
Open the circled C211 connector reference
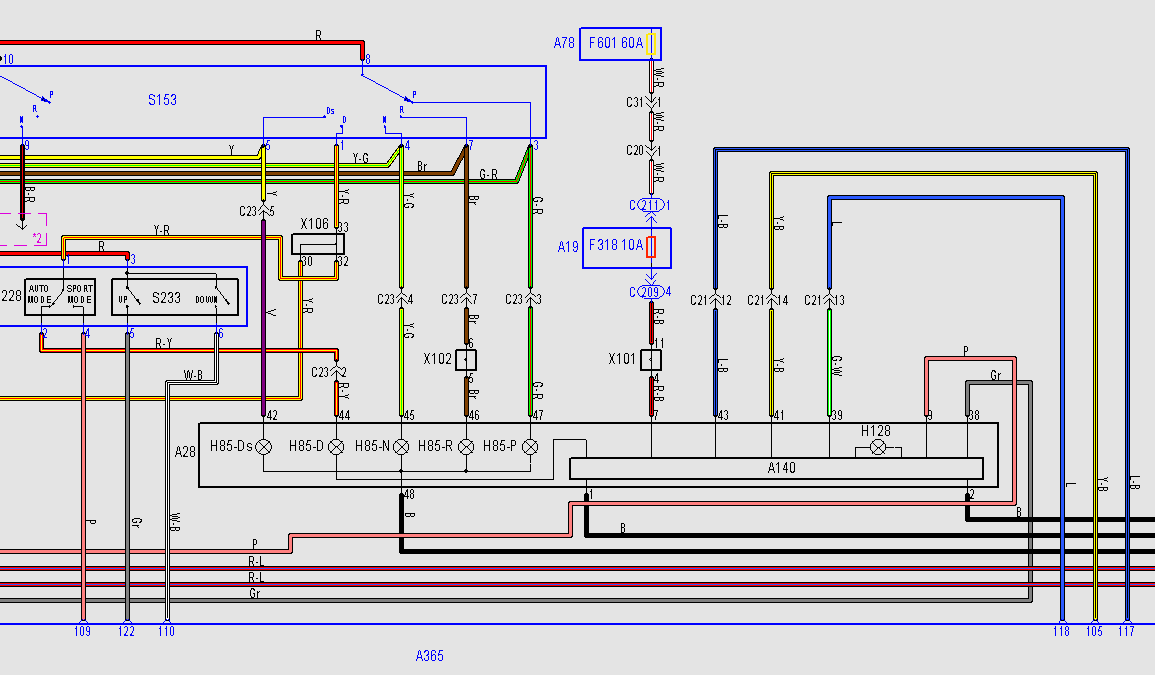click(x=651, y=206)
